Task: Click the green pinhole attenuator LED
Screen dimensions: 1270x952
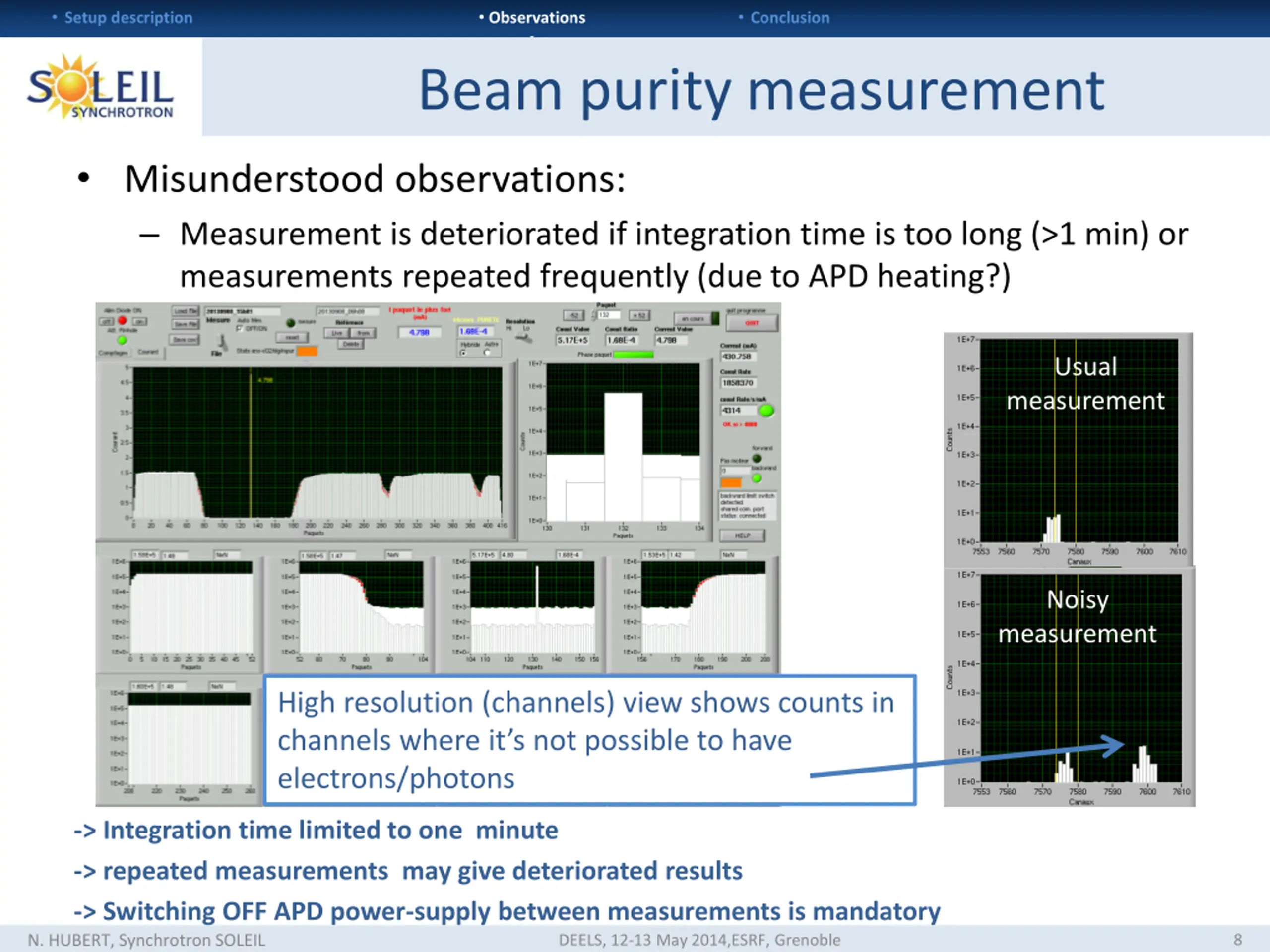Action: 123,340
